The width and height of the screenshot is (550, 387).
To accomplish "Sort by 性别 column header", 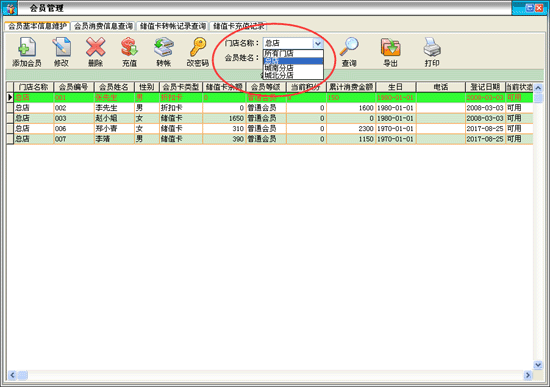I will click(x=147, y=87).
